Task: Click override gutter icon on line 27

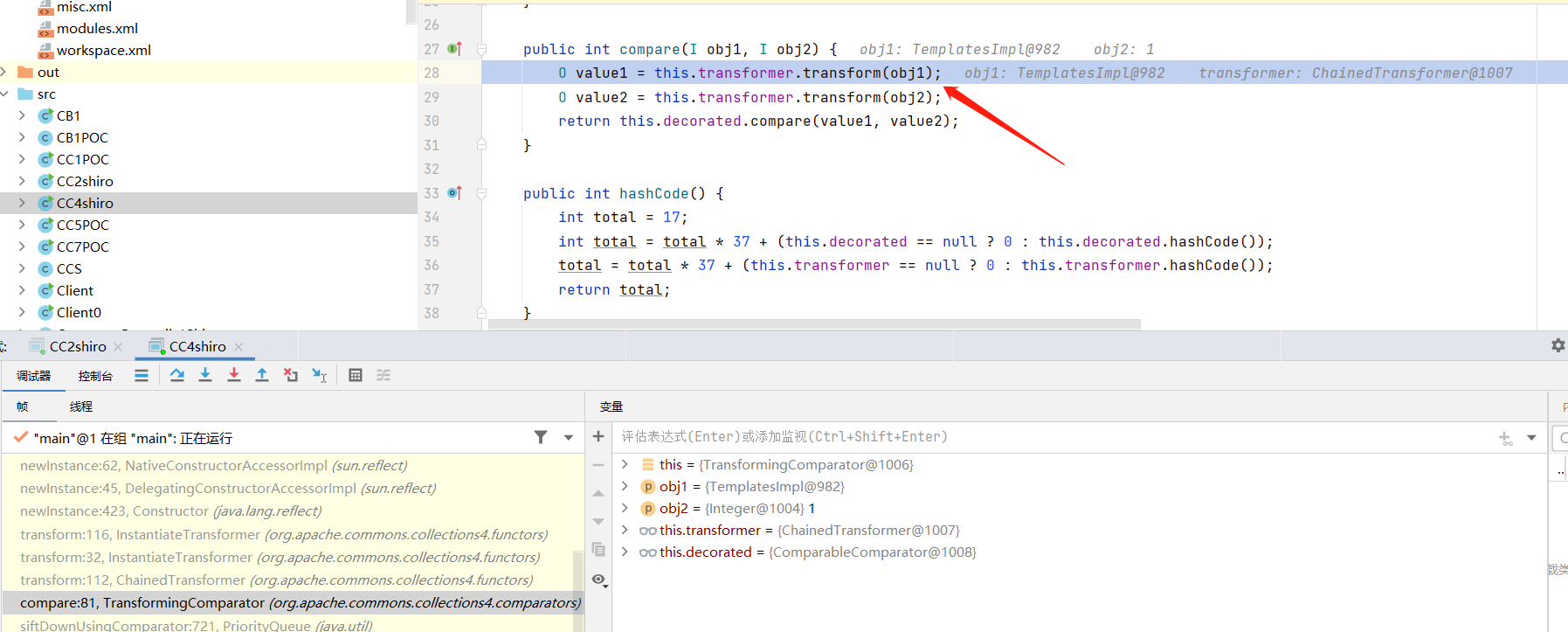Action: [x=454, y=49]
